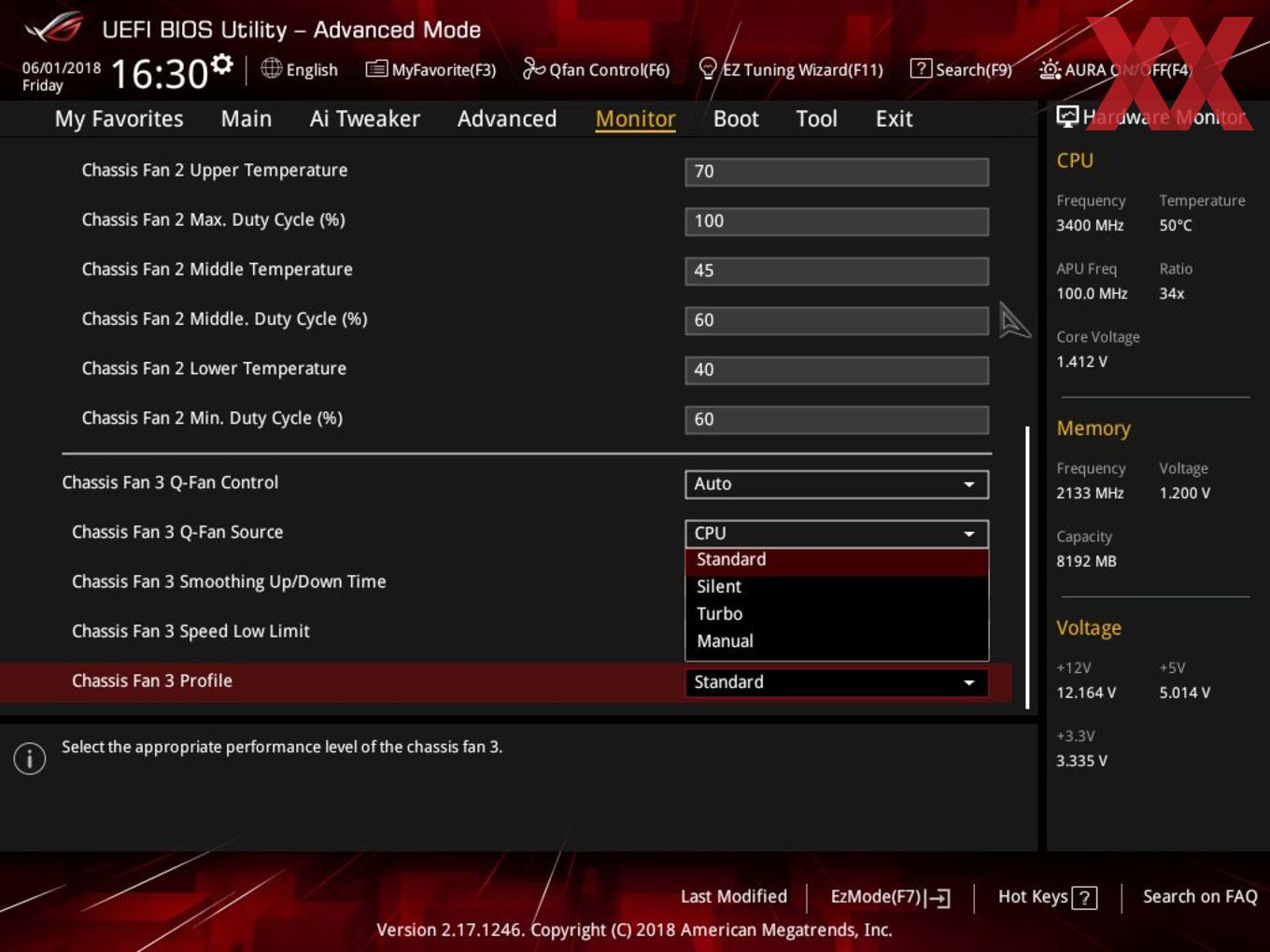This screenshot has height=952, width=1270.
Task: Click Chassis Fan 2 Max. Duty Cycle field
Action: point(837,221)
